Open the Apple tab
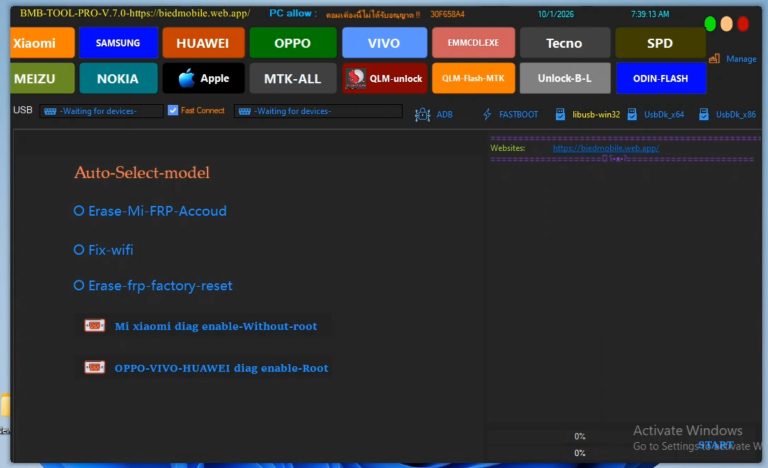The image size is (768, 468). 203,78
